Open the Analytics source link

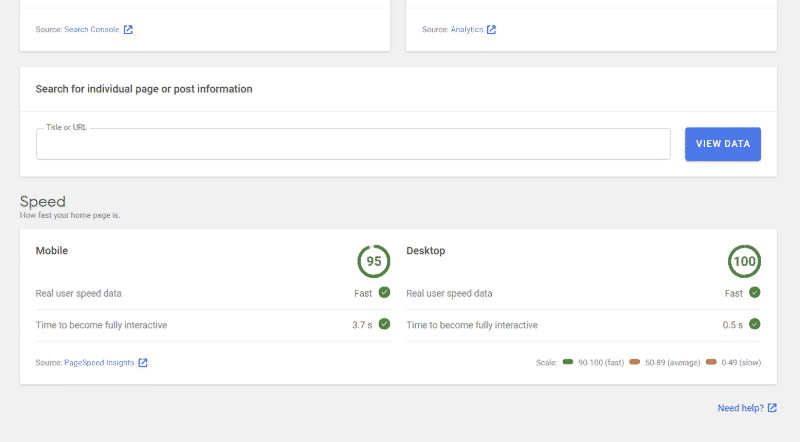(466, 30)
